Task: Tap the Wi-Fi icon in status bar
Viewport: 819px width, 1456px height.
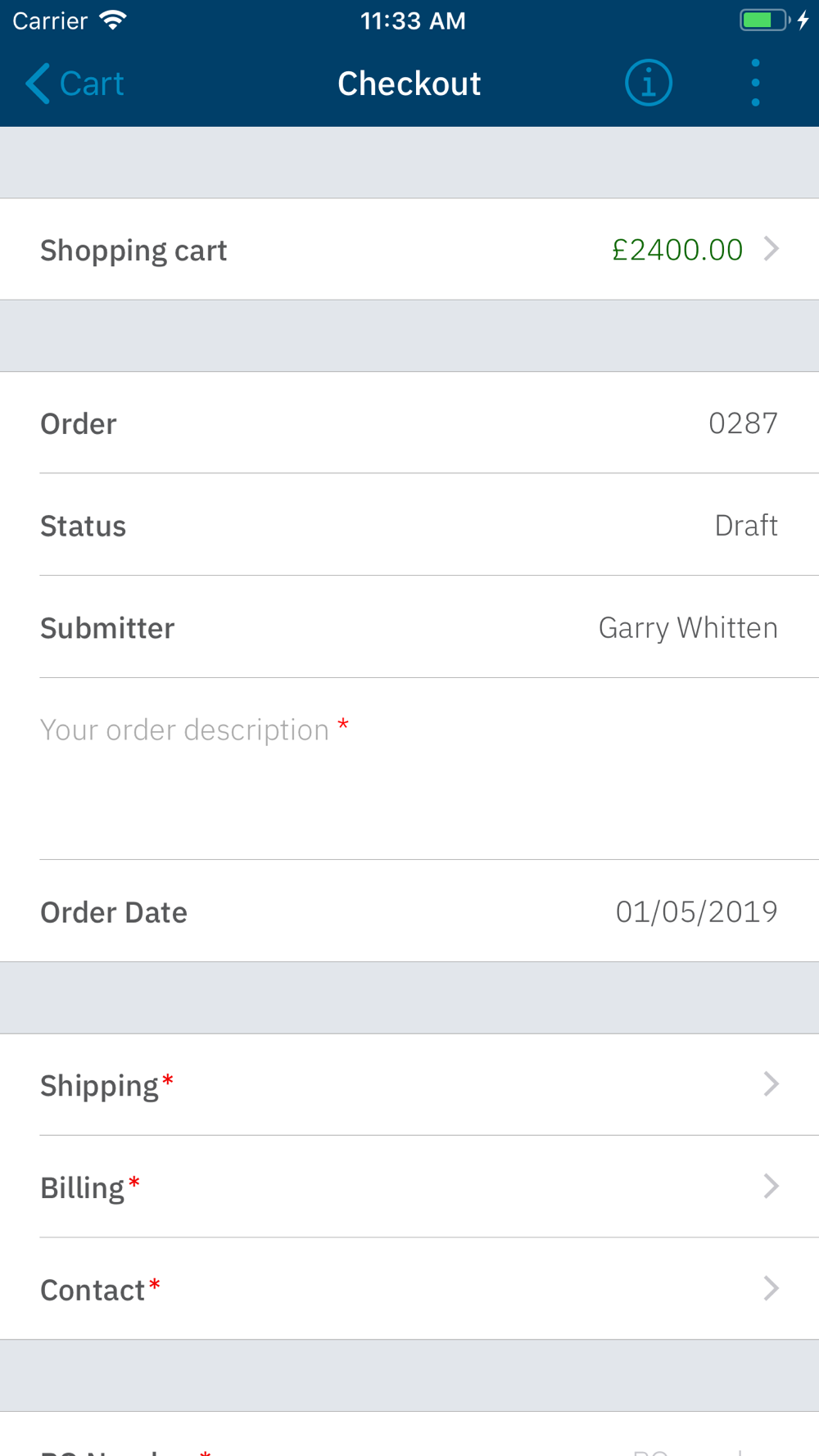Action: pyautogui.click(x=113, y=20)
